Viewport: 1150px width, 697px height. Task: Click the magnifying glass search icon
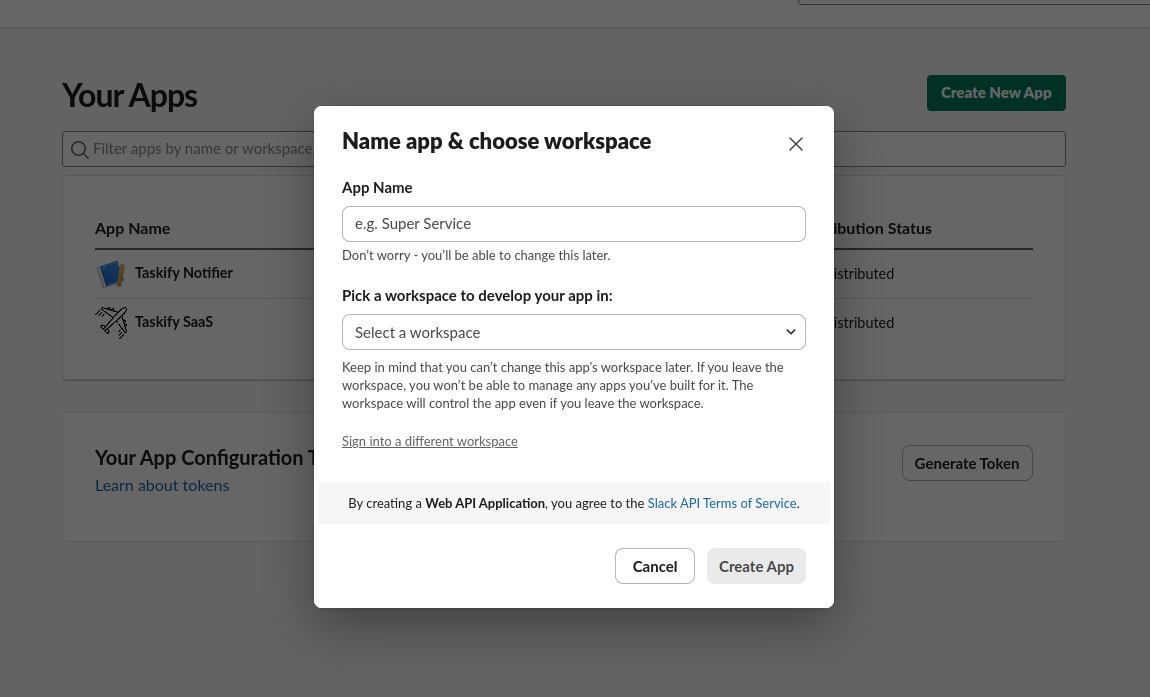pyautogui.click(x=79, y=150)
